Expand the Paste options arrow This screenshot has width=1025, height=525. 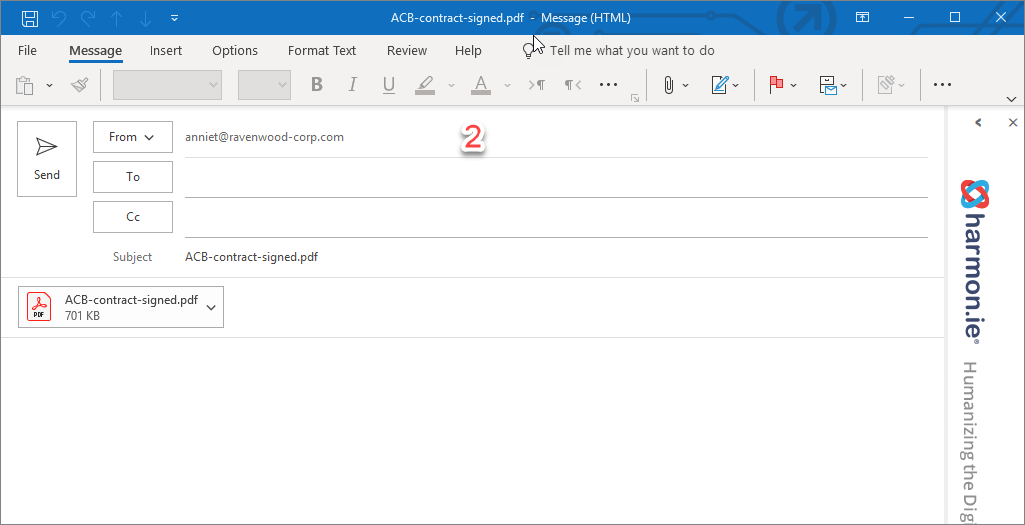[x=50, y=85]
